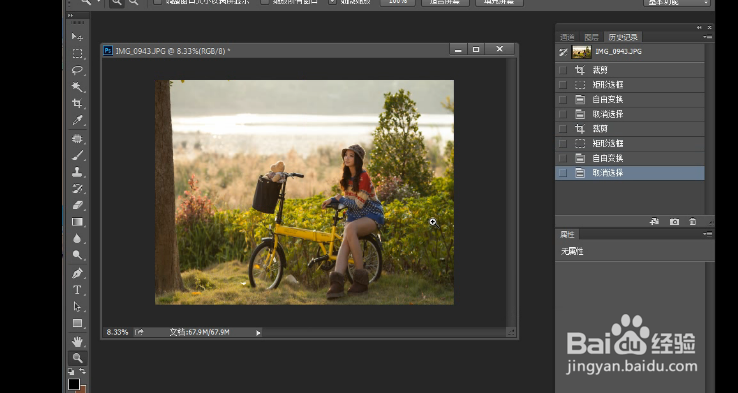This screenshot has width=738, height=393.
Task: Open the Properties panel flyout menu
Action: pyautogui.click(x=707, y=234)
